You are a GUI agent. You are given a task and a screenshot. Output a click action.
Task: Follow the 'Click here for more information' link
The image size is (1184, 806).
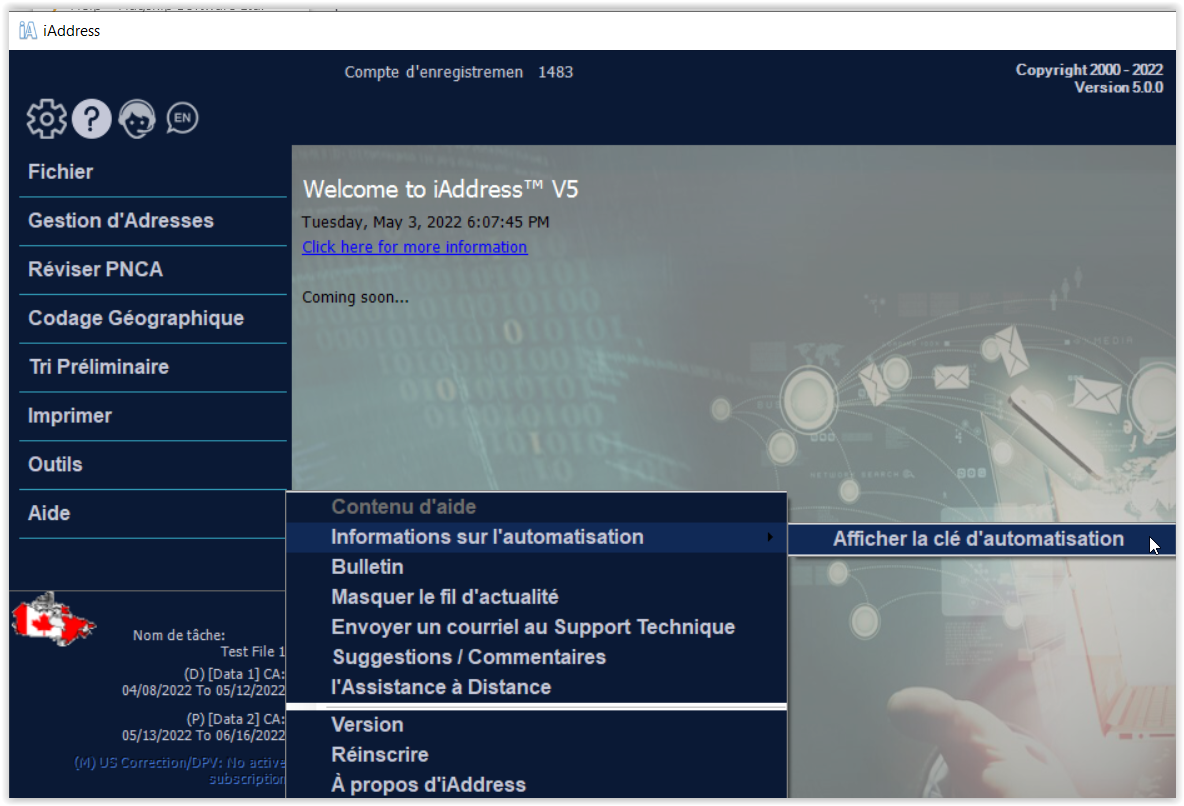coord(415,247)
